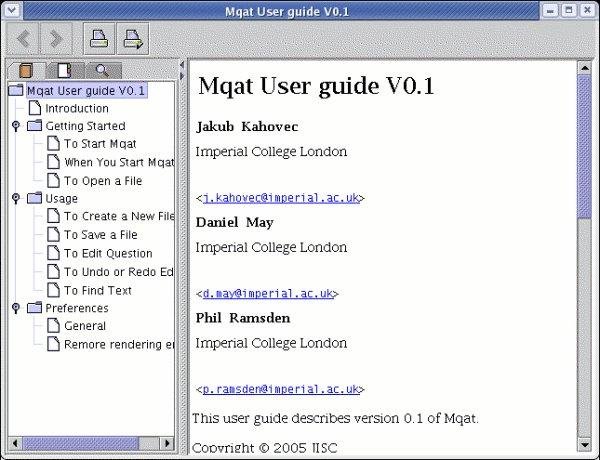
Task: Click the Mqat User guide V0.1 page heading
Action: coord(316,86)
